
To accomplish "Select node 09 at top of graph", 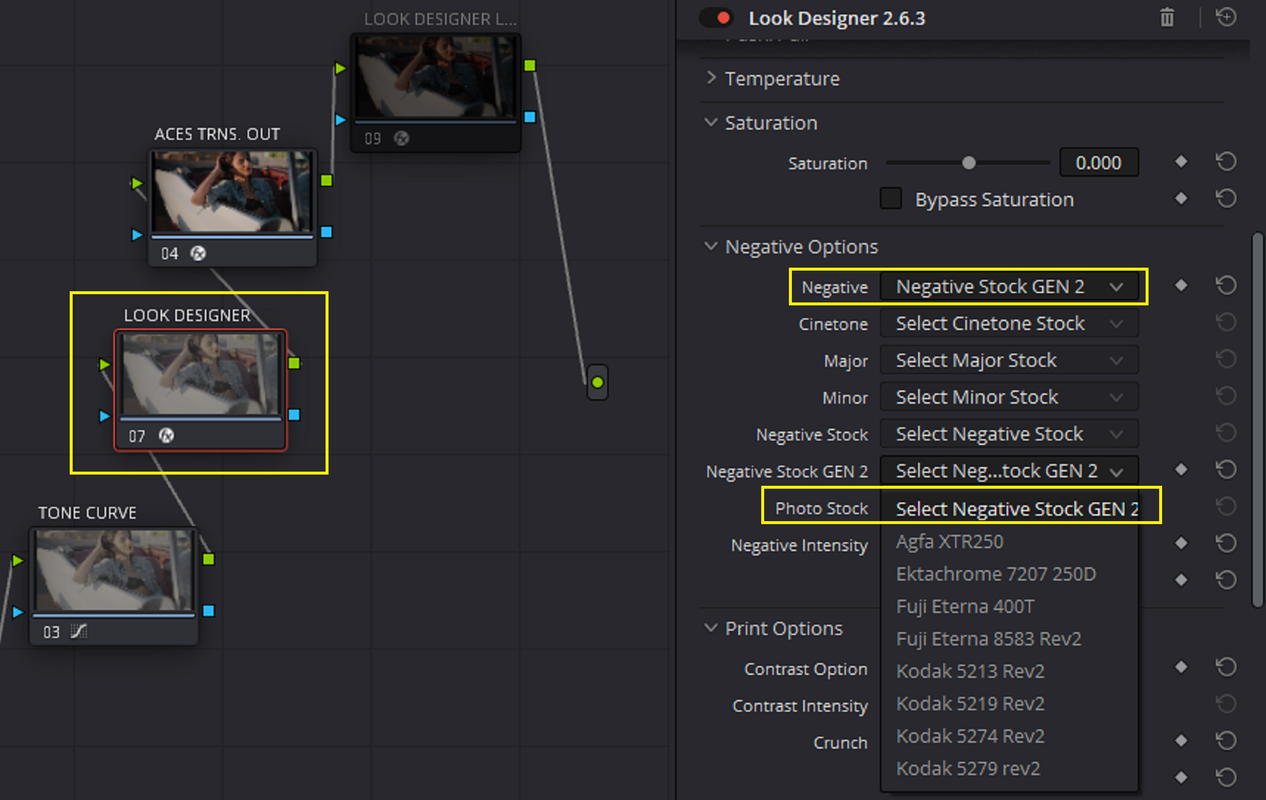I will (436, 92).
